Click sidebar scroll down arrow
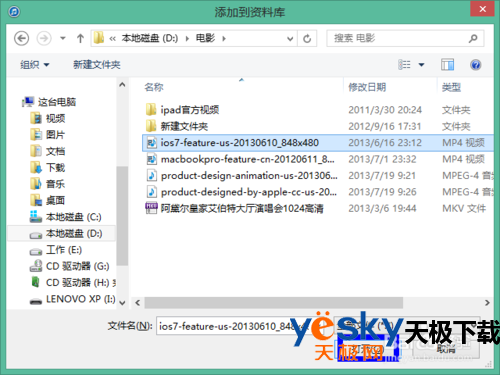This screenshot has height=375, width=500. pyautogui.click(x=122, y=303)
